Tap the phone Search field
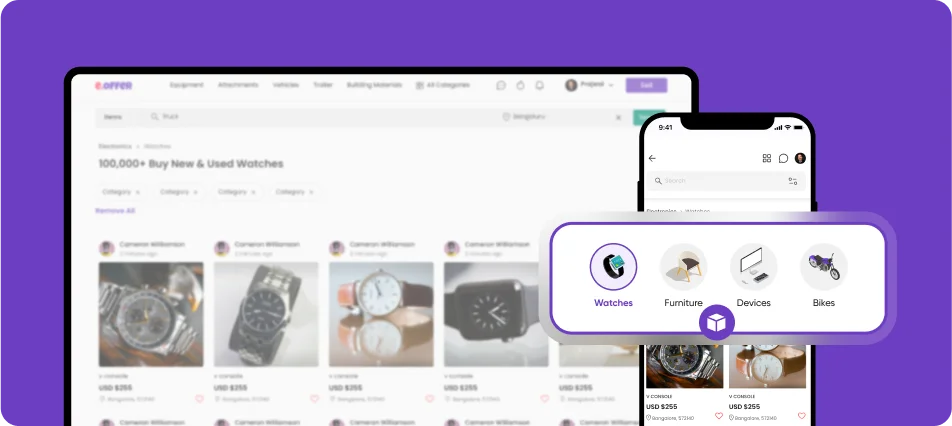952x426 pixels. (x=726, y=181)
